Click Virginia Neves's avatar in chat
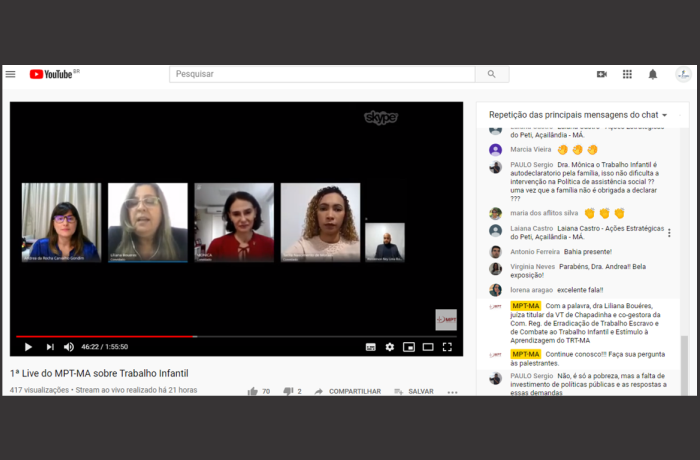The height and width of the screenshot is (460, 700). [496, 268]
